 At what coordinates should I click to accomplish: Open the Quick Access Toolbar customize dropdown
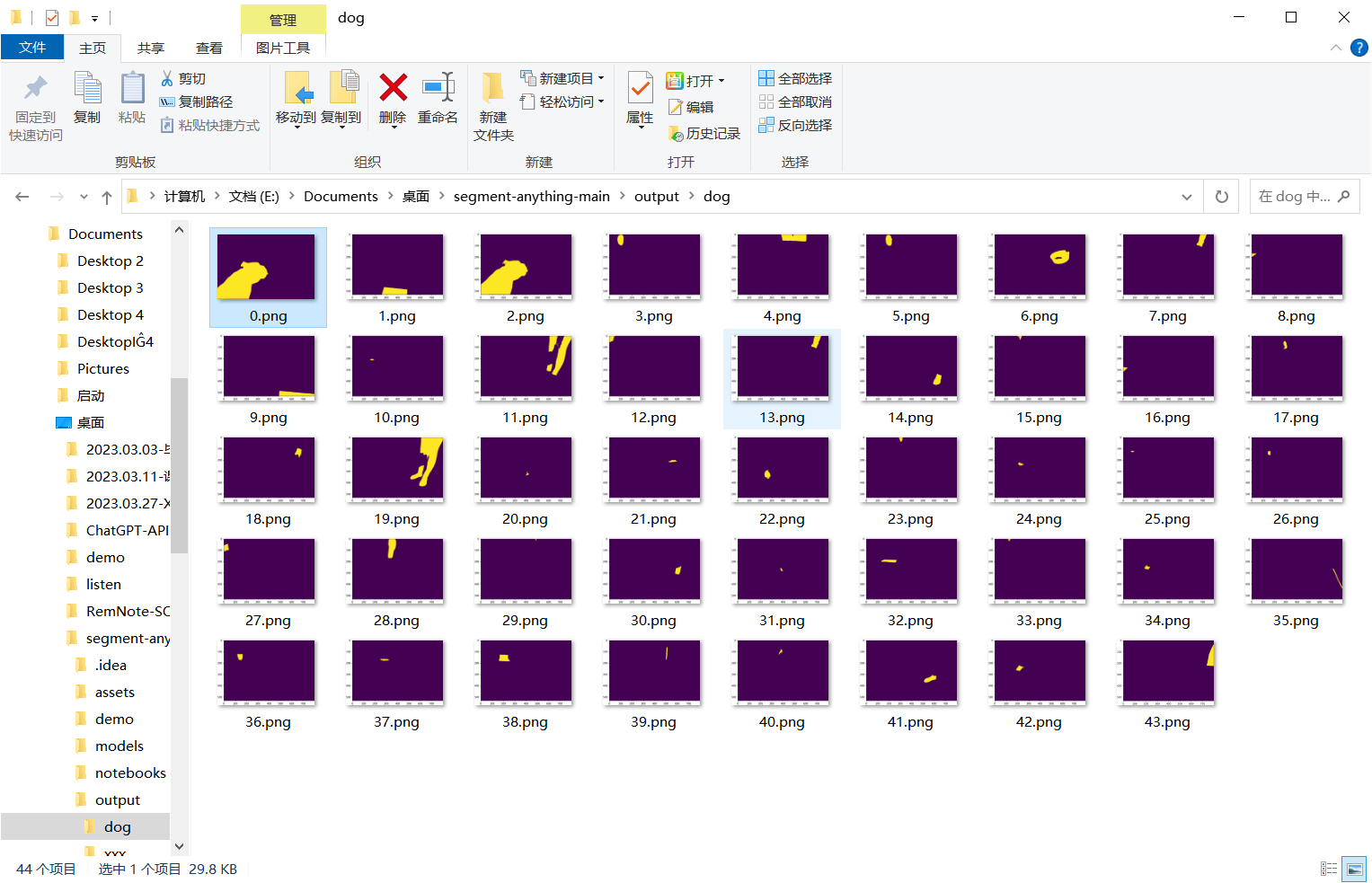[94, 18]
